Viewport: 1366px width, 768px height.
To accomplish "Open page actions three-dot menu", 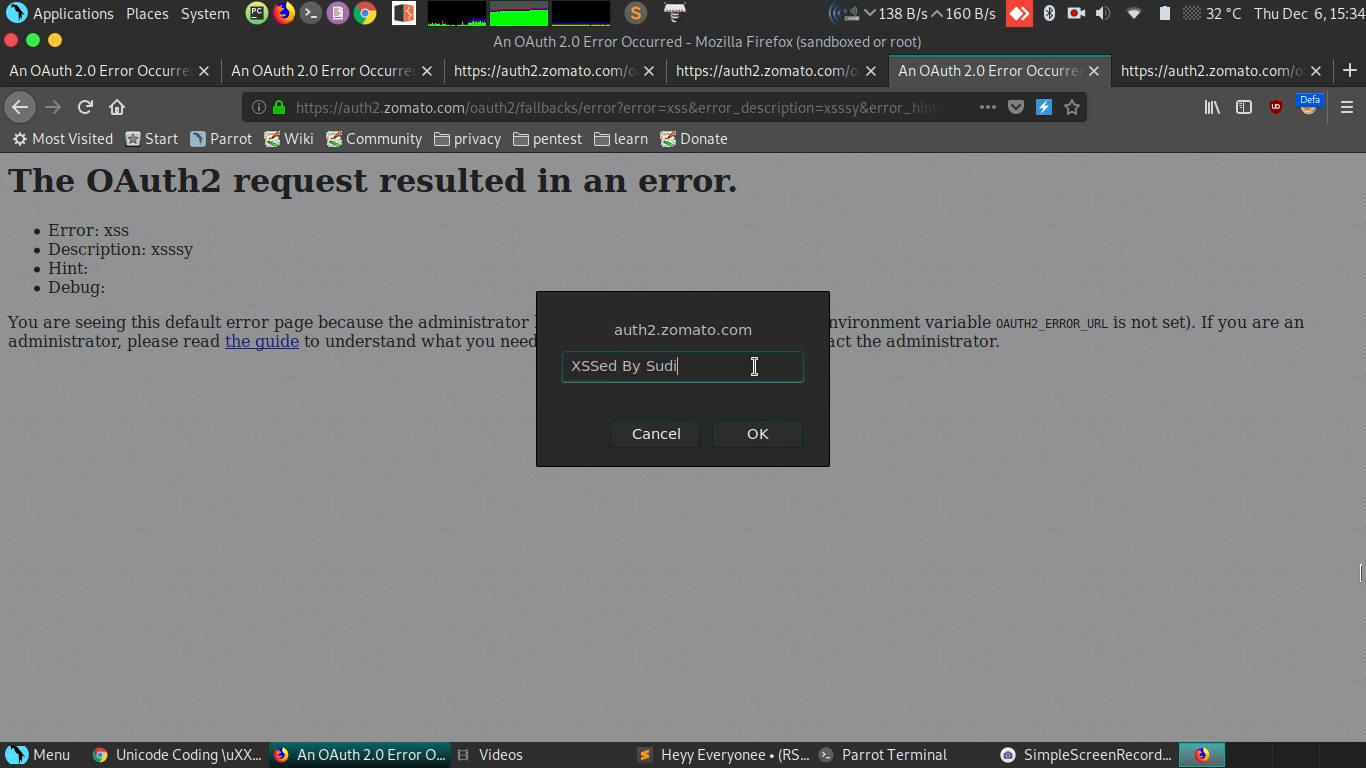I will click(988, 107).
